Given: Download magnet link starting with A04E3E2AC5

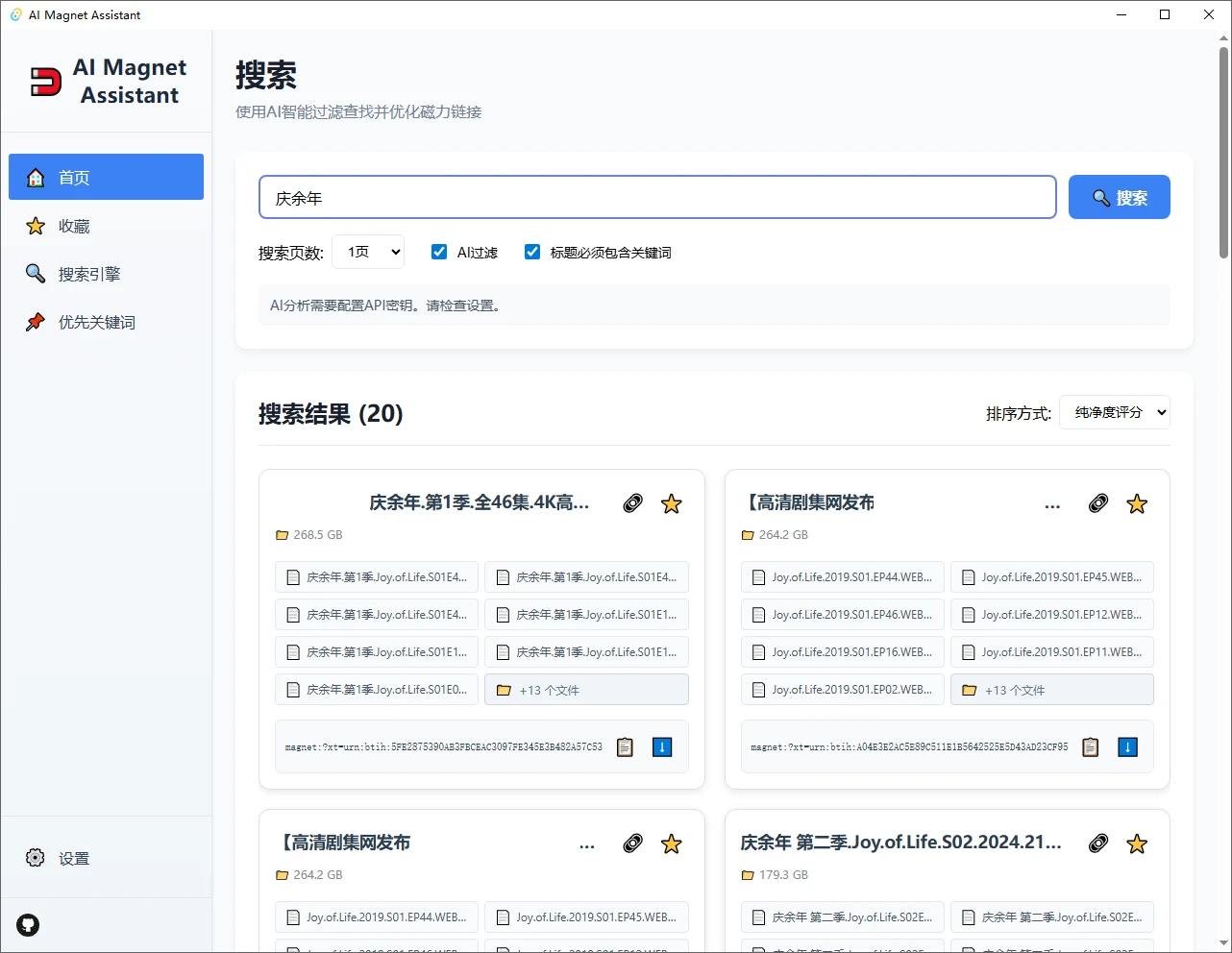Looking at the screenshot, I should (1127, 746).
